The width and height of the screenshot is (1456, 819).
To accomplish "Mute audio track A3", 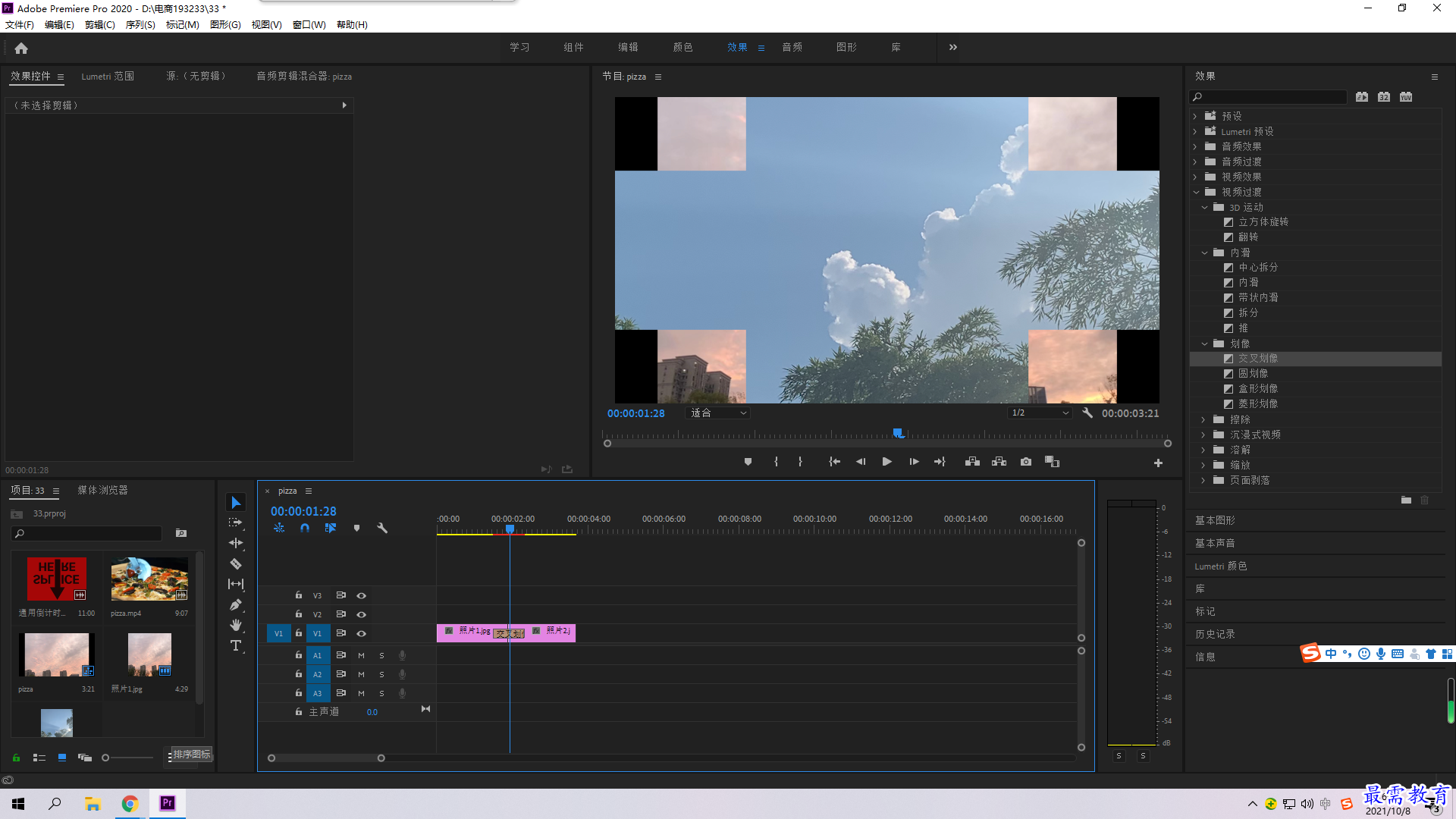I will coord(361,694).
